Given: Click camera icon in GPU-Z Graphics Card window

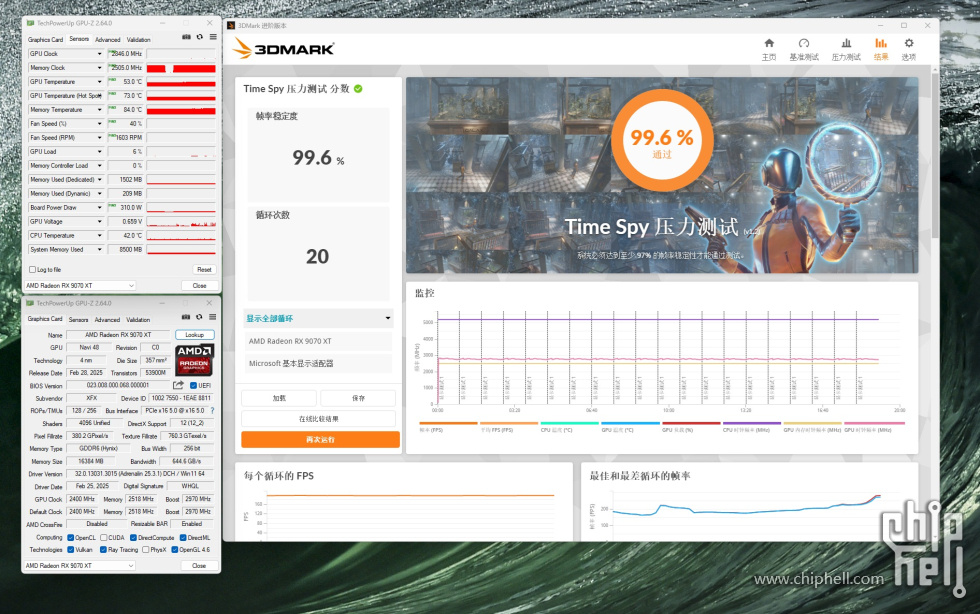Looking at the screenshot, I should tap(186, 318).
